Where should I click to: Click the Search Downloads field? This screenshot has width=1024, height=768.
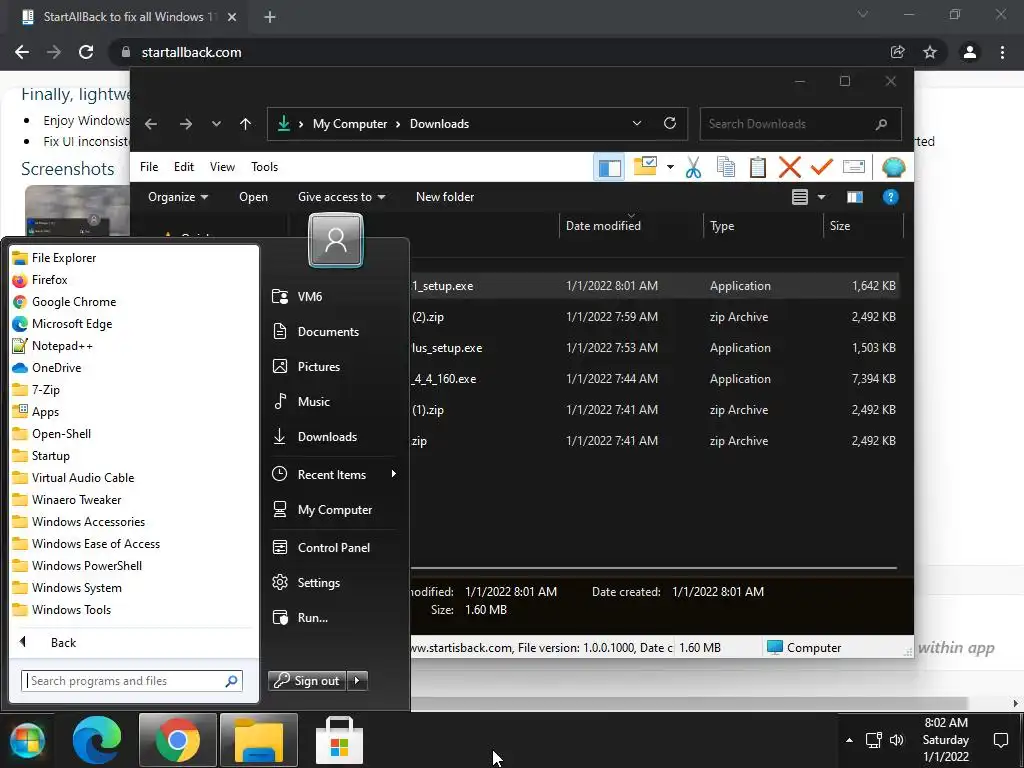point(800,124)
